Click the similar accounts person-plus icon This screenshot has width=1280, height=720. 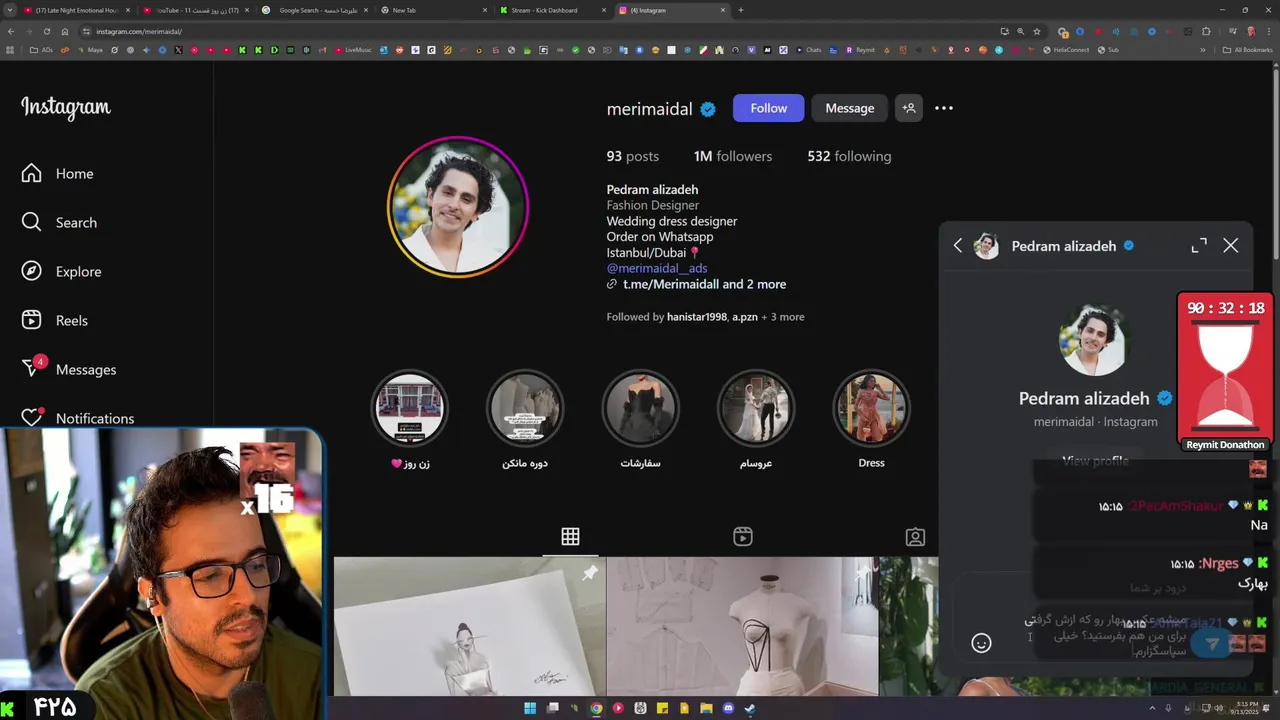coord(909,108)
